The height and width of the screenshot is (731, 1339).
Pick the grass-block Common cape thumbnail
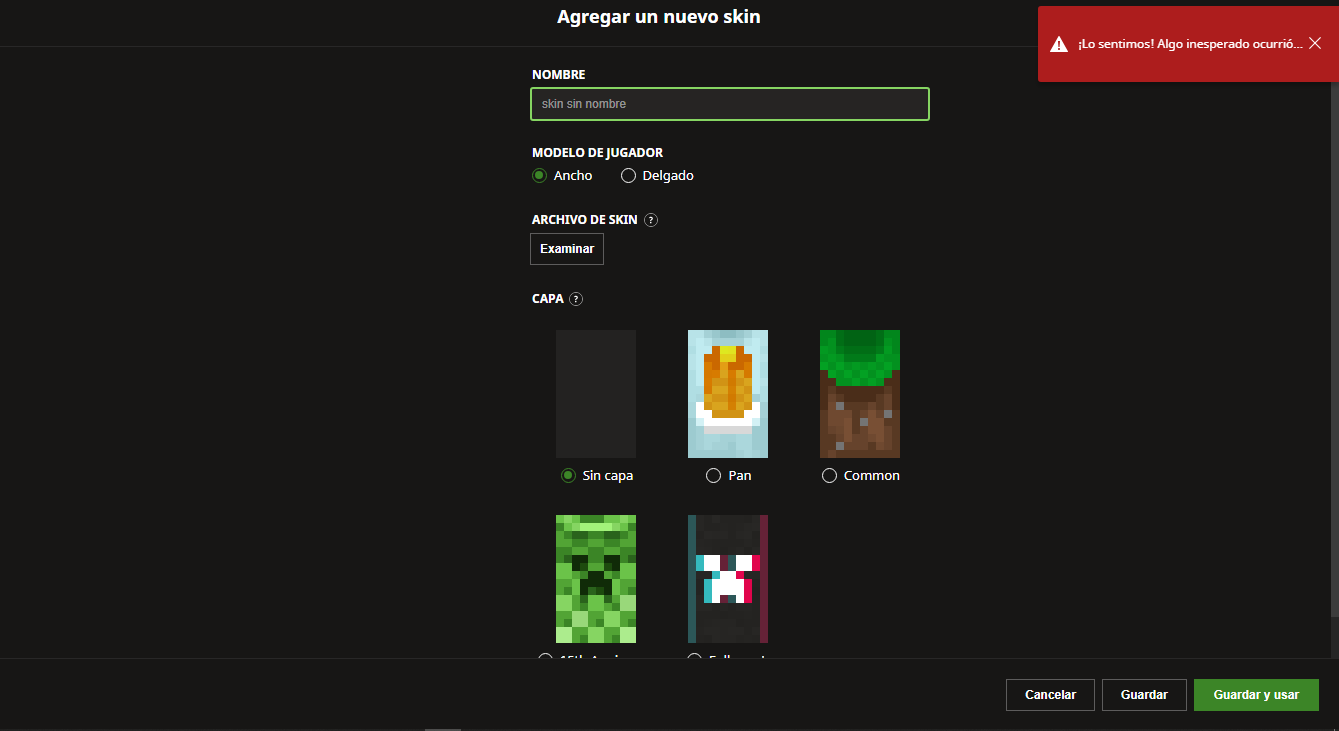click(860, 394)
